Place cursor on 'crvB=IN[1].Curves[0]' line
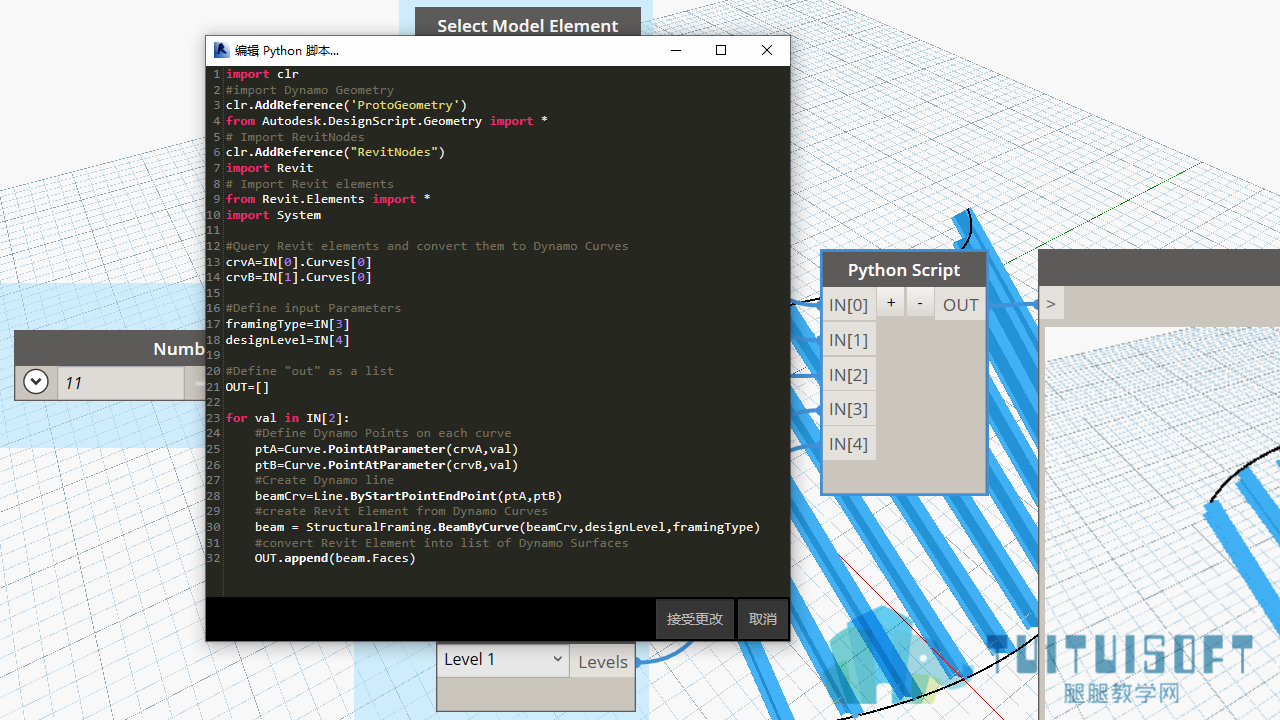Image resolution: width=1280 pixels, height=720 pixels. pos(299,277)
